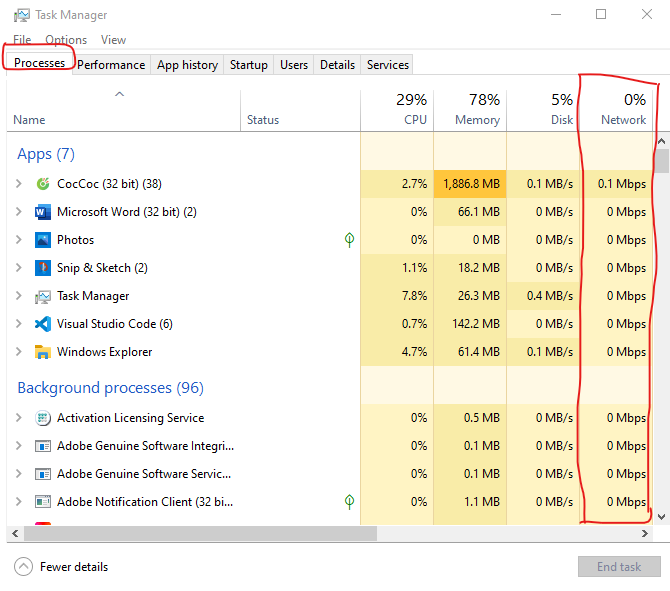Viewport: 670px width, 591px height.
Task: Click the horizontal scrollbar thumb
Action: coord(200,533)
